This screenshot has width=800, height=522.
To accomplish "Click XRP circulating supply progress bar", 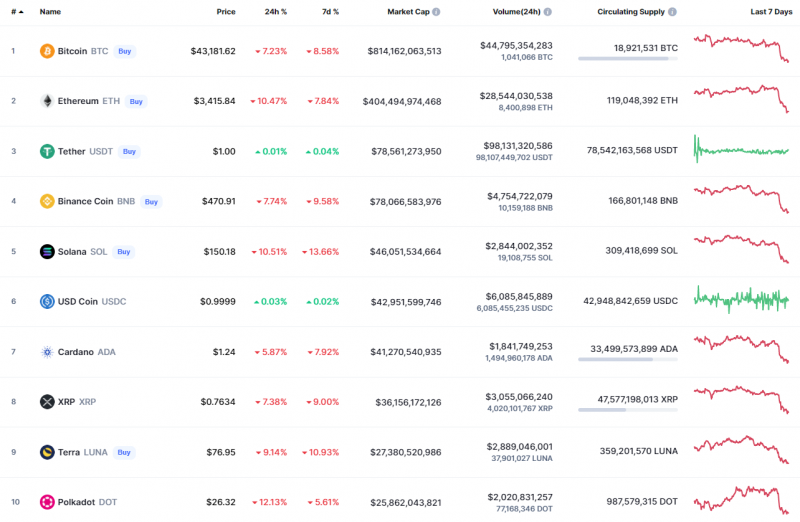I will pos(628,410).
